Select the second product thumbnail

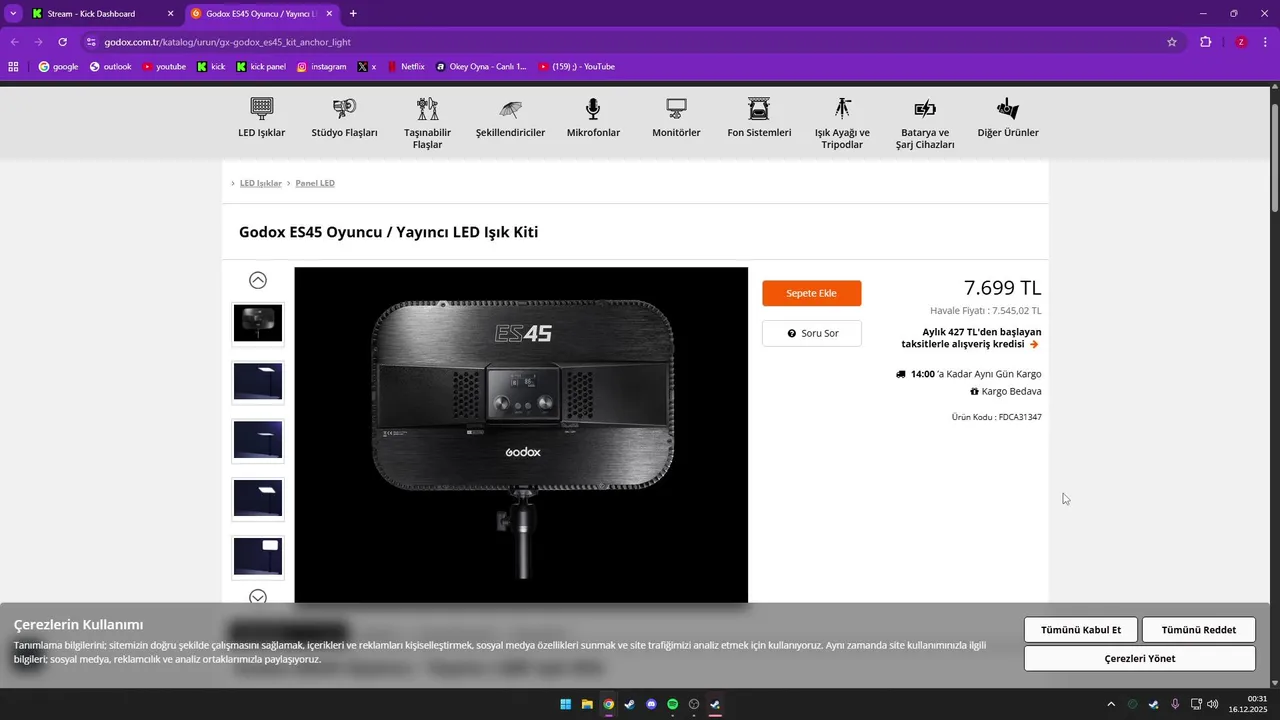coord(258,382)
